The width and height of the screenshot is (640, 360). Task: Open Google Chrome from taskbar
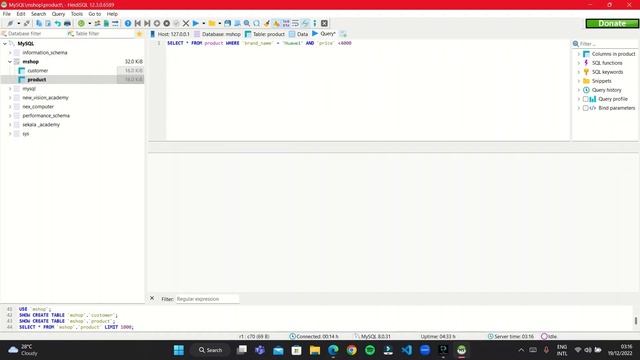(351, 350)
